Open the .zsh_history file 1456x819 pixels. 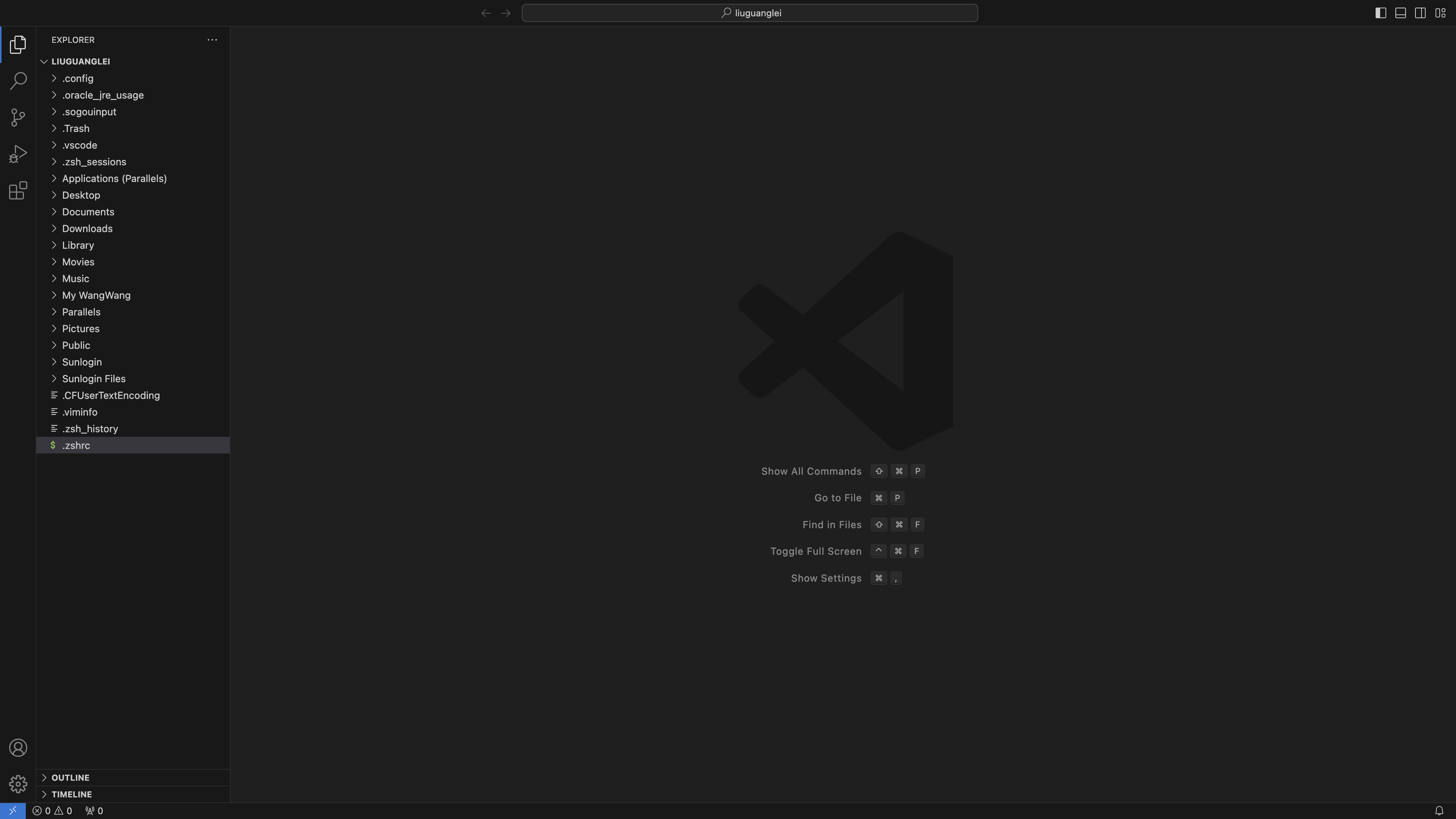[90, 428]
